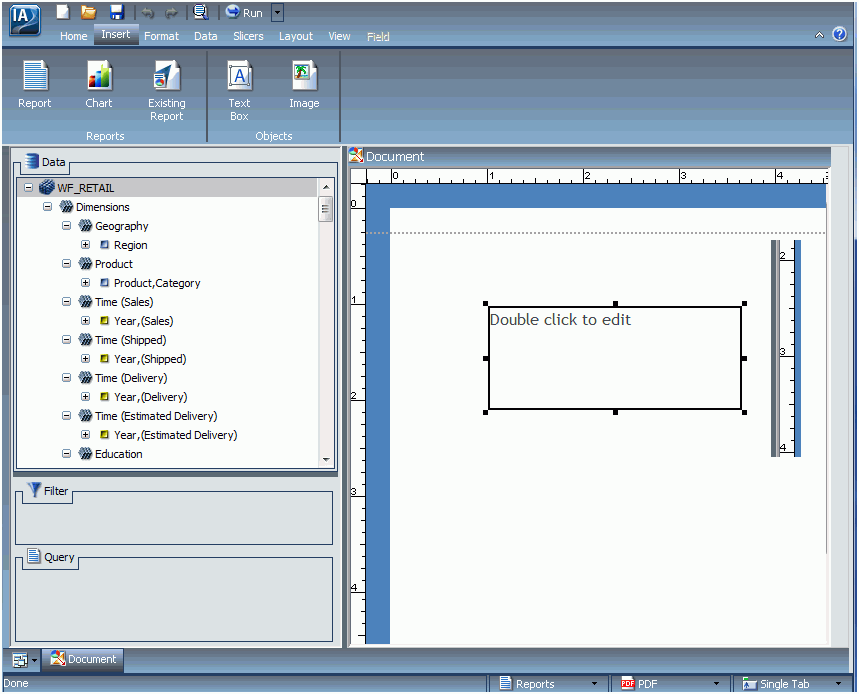The image size is (859, 694).
Task: Run the document
Action: coord(244,12)
